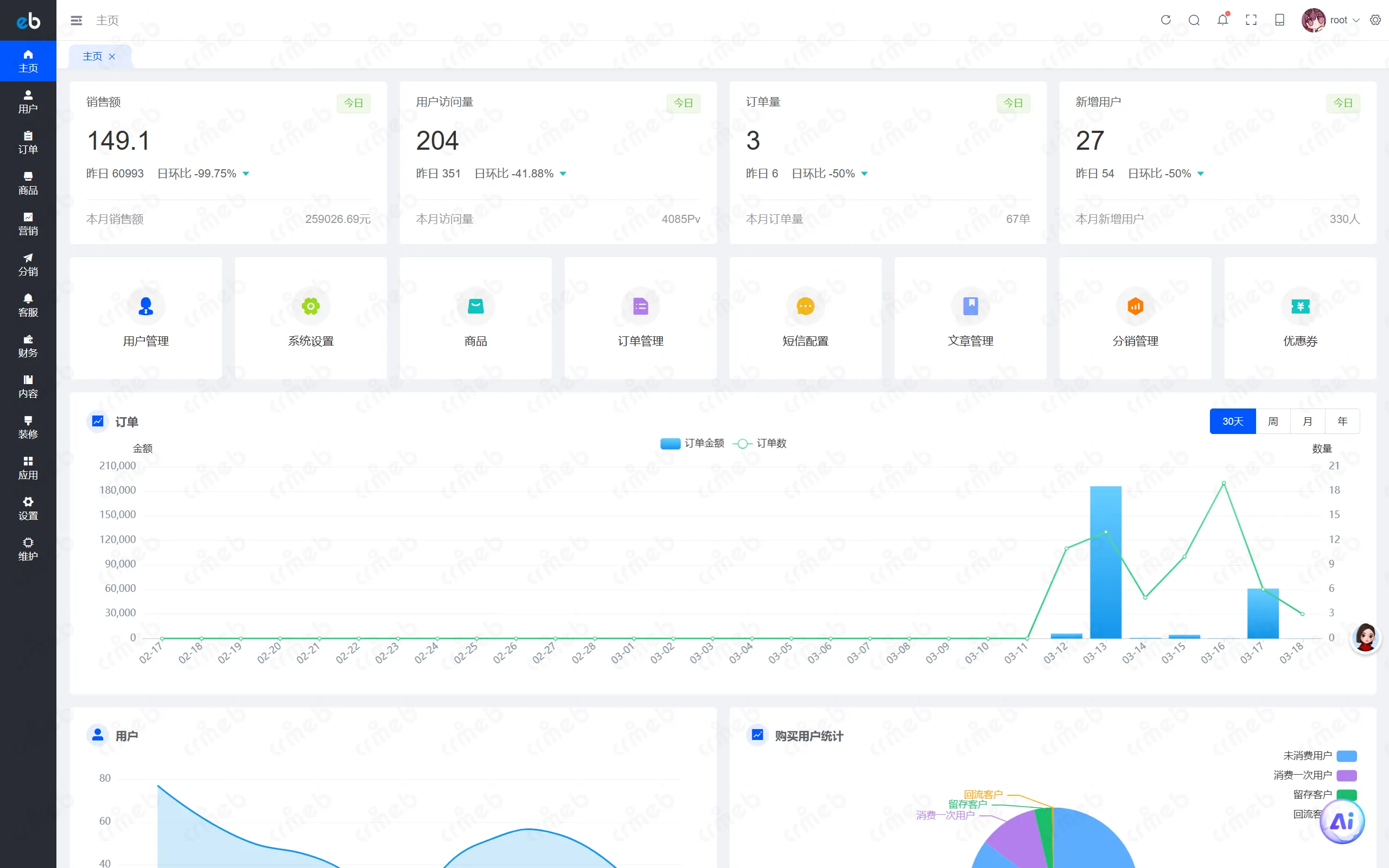This screenshot has width=1389, height=868.
Task: Click 本月新增用户 value 330人
Action: click(1345, 219)
